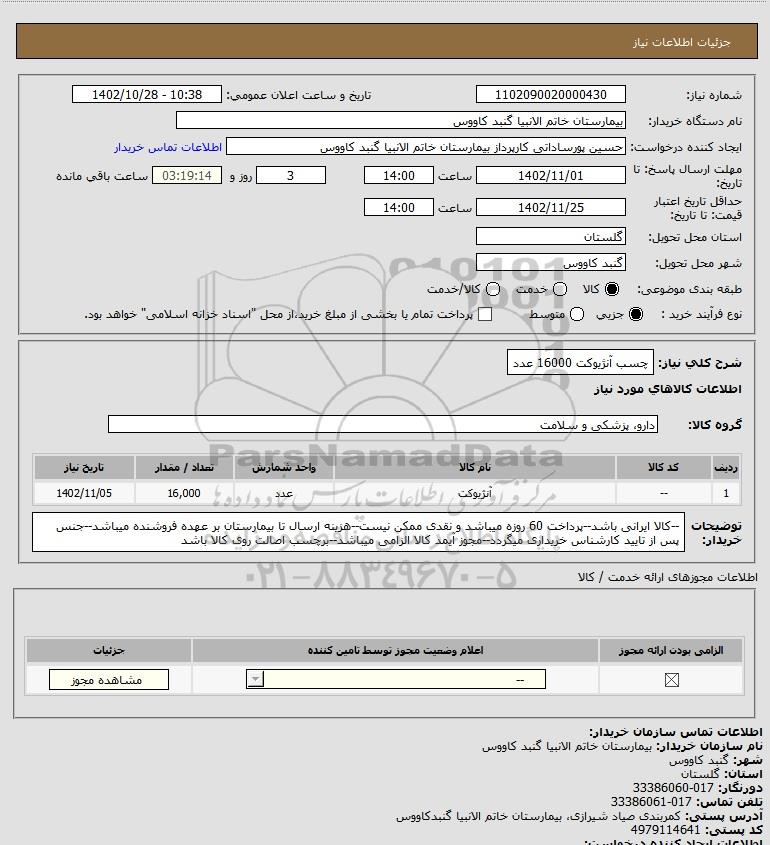Viewport: 770px width, 845px height.
Task: Click the response deadline date 1402/11/01
Action: tap(551, 175)
